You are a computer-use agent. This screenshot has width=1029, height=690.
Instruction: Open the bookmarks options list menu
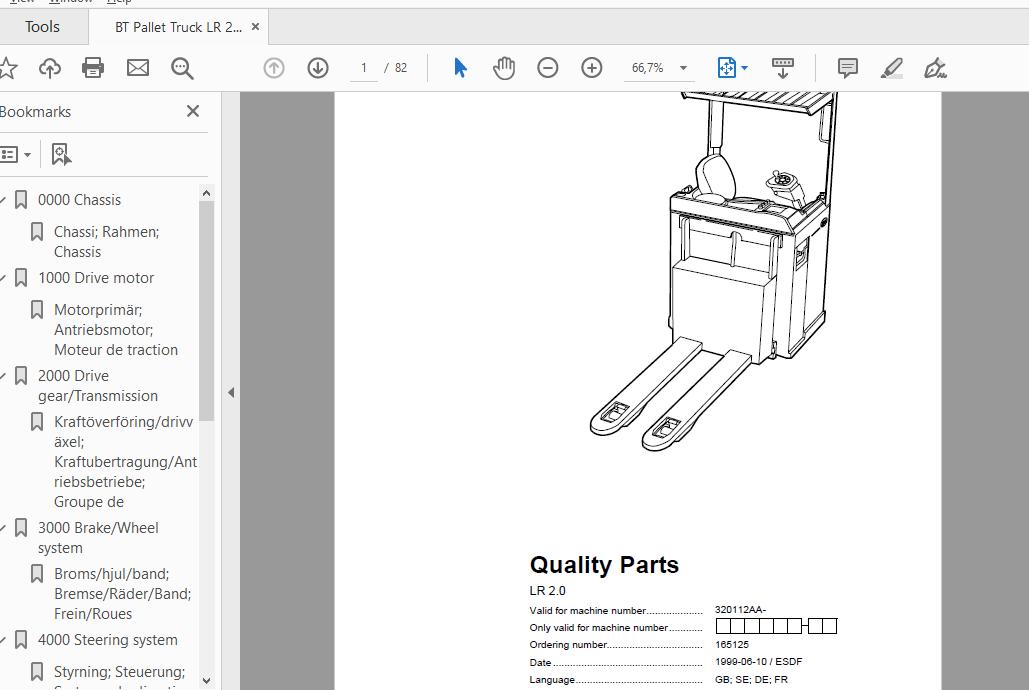point(14,155)
